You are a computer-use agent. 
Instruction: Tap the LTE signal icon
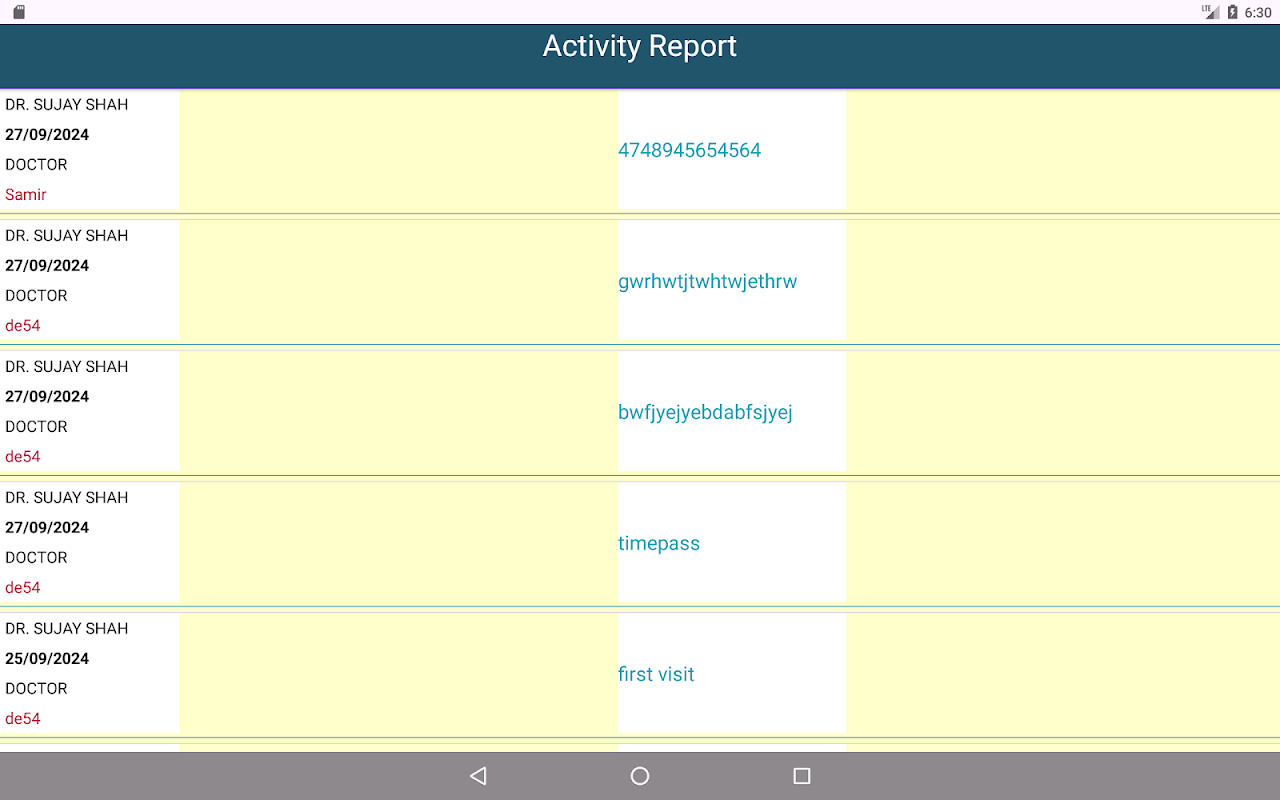(1210, 12)
